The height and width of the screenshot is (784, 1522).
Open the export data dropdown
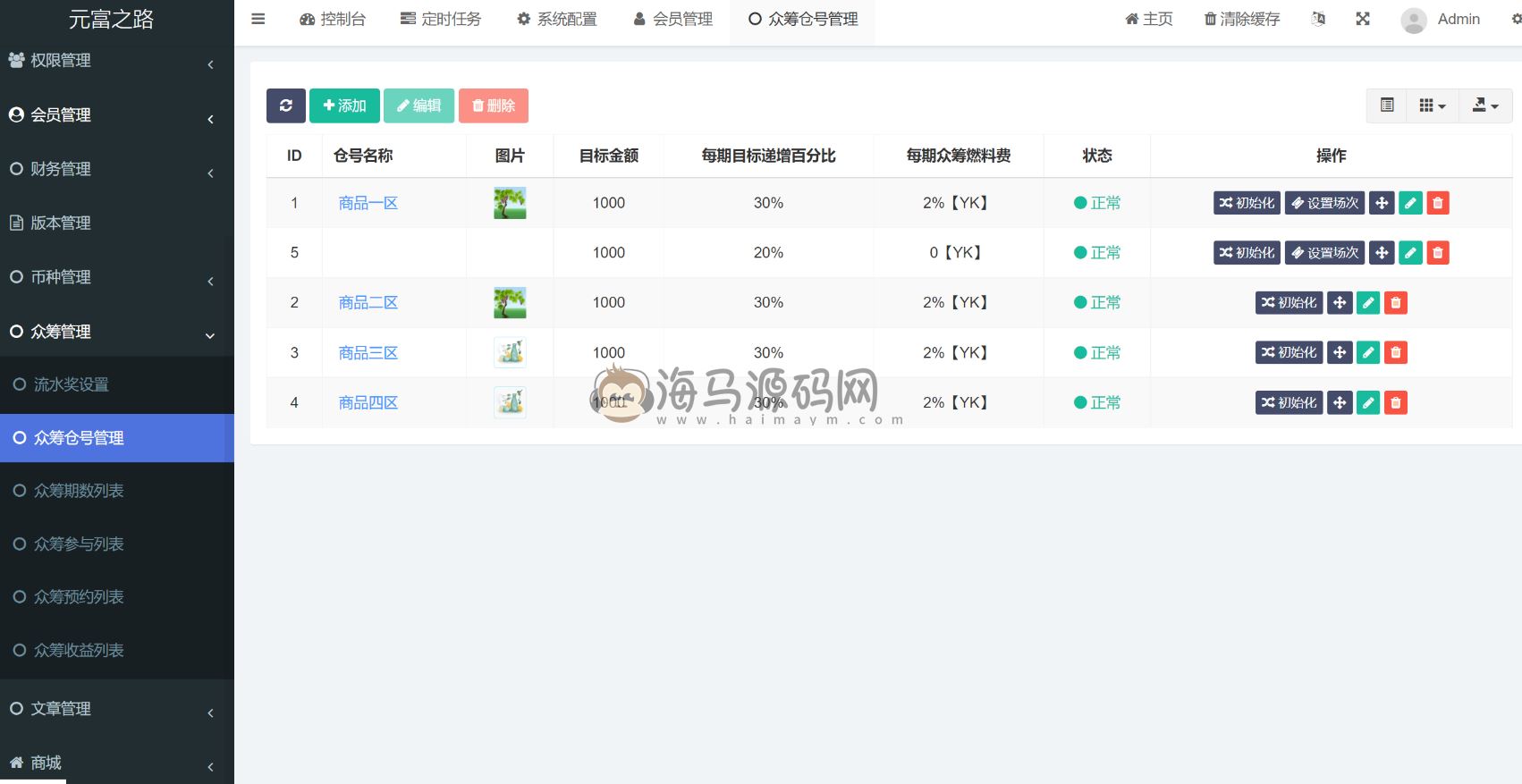[1484, 105]
